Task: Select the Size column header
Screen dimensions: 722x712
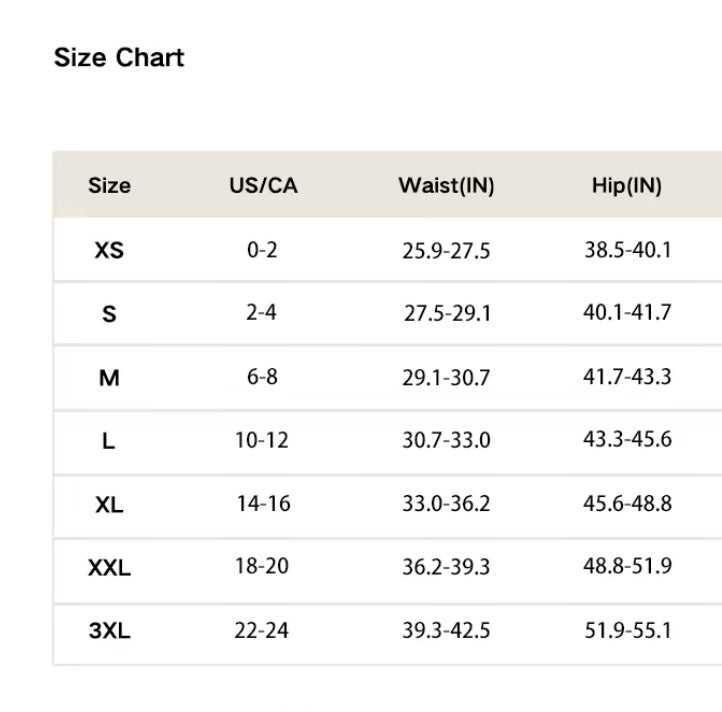Action: pos(109,185)
